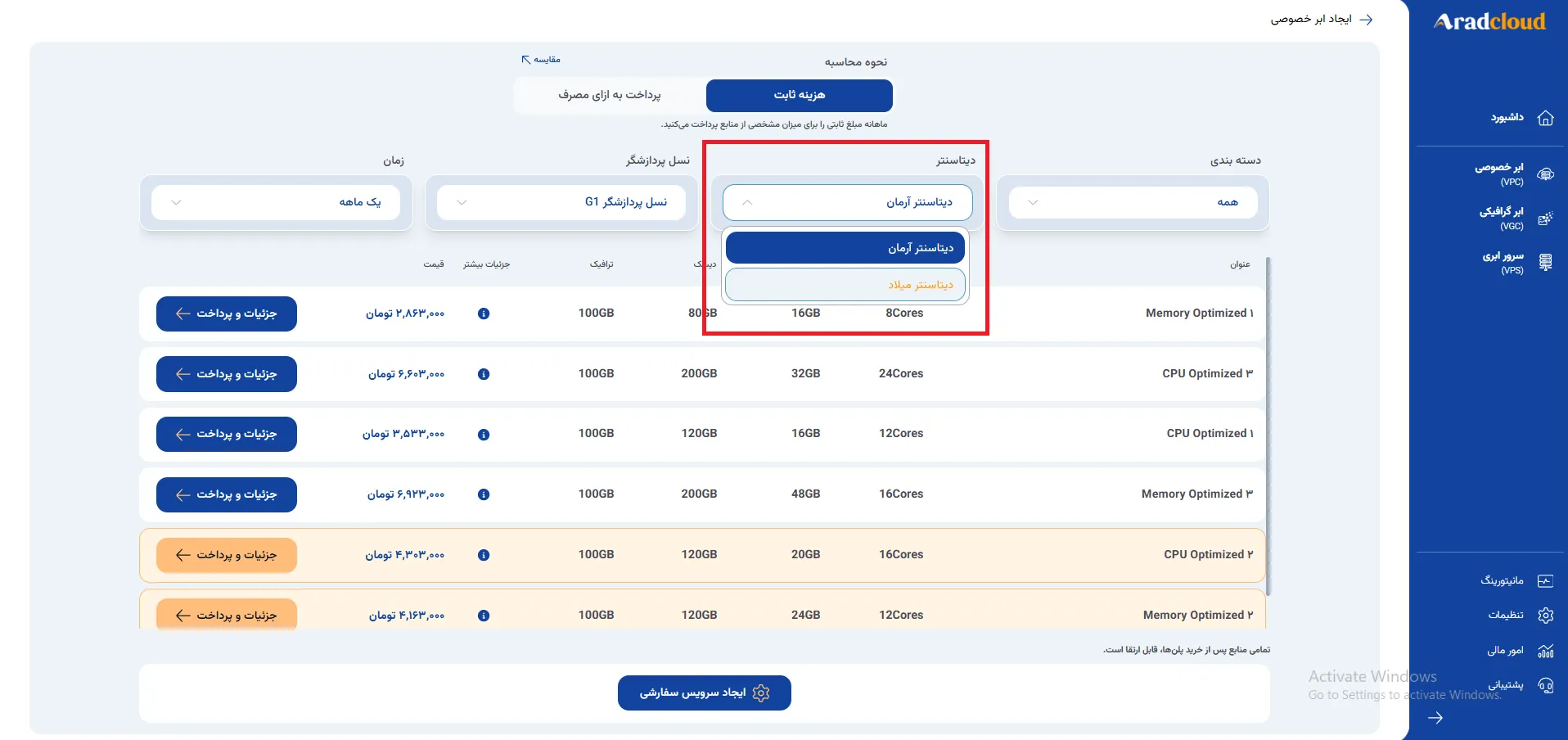Image resolution: width=1568 pixels, height=740 pixels.
Task: Click جزئیات و پرداخت for CPU Optimized ۱
Action: coord(227,434)
